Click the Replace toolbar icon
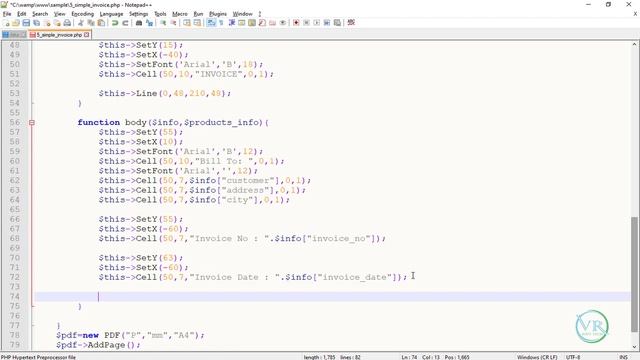Viewport: 640px width, 360px height. coord(149,23)
